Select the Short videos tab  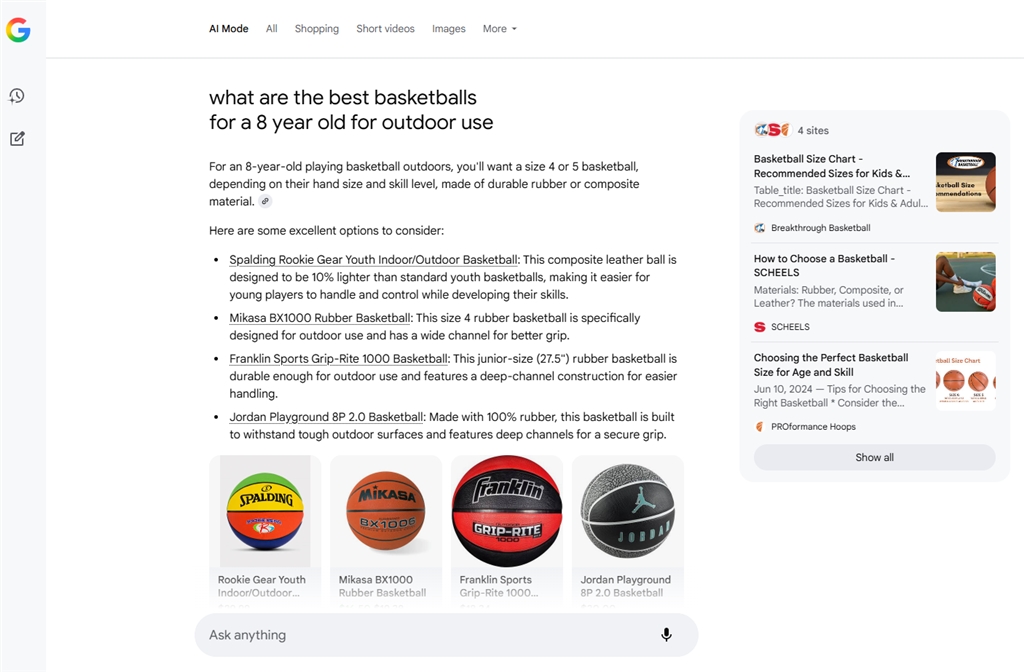coord(385,29)
